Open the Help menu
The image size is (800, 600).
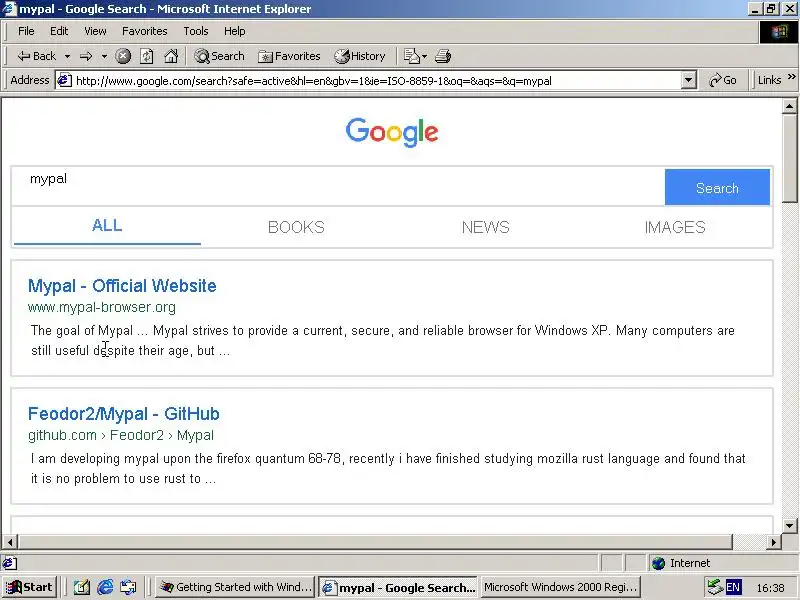coord(235,31)
